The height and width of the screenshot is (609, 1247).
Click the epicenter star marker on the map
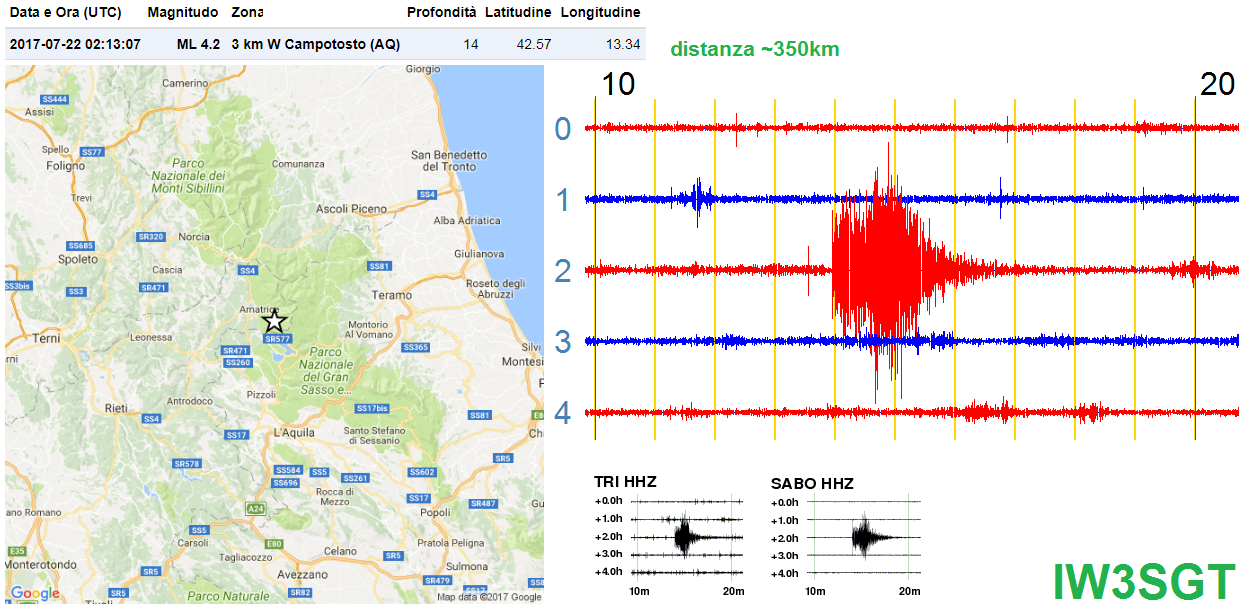tap(275, 321)
